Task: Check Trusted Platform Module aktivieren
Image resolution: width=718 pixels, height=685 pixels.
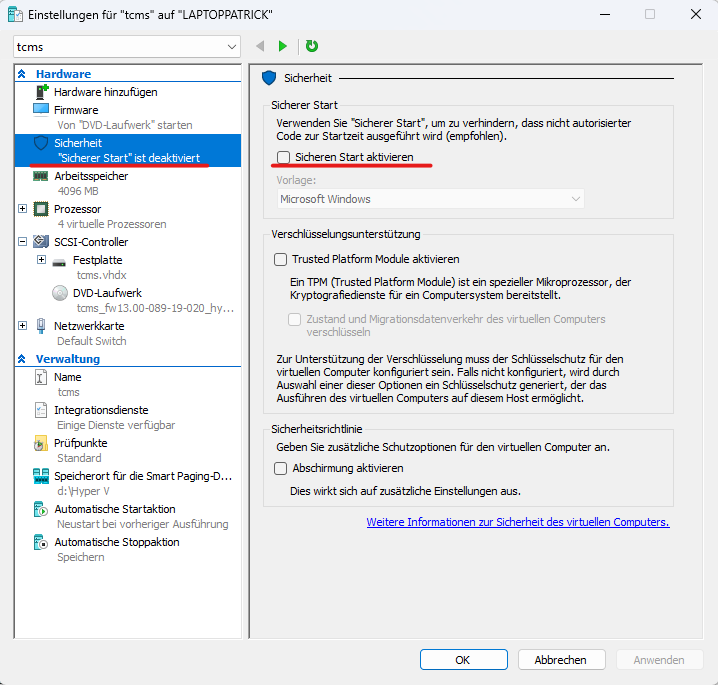Action: pyautogui.click(x=281, y=259)
